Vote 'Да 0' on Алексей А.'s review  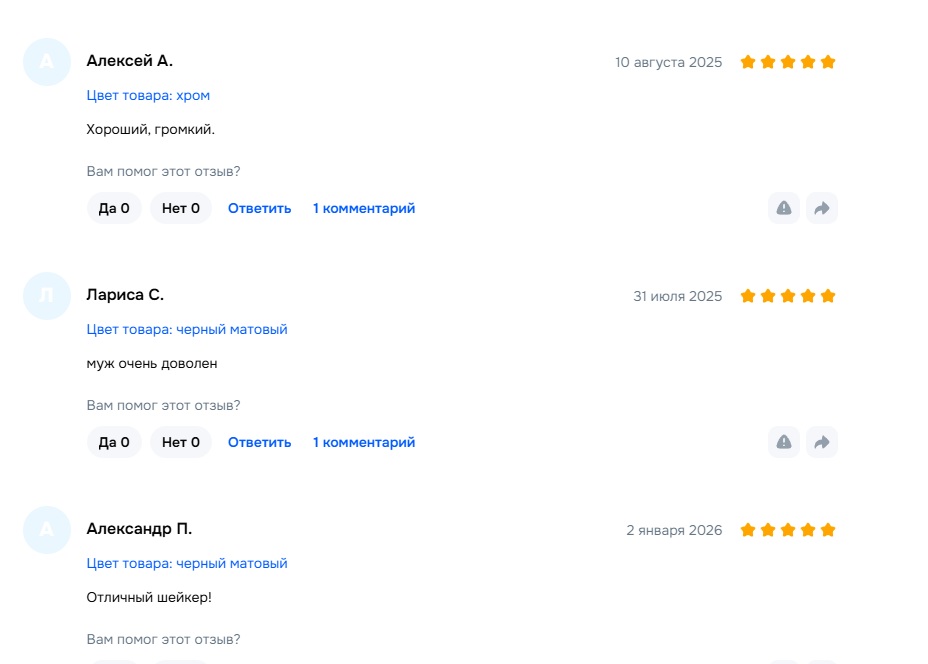click(114, 208)
